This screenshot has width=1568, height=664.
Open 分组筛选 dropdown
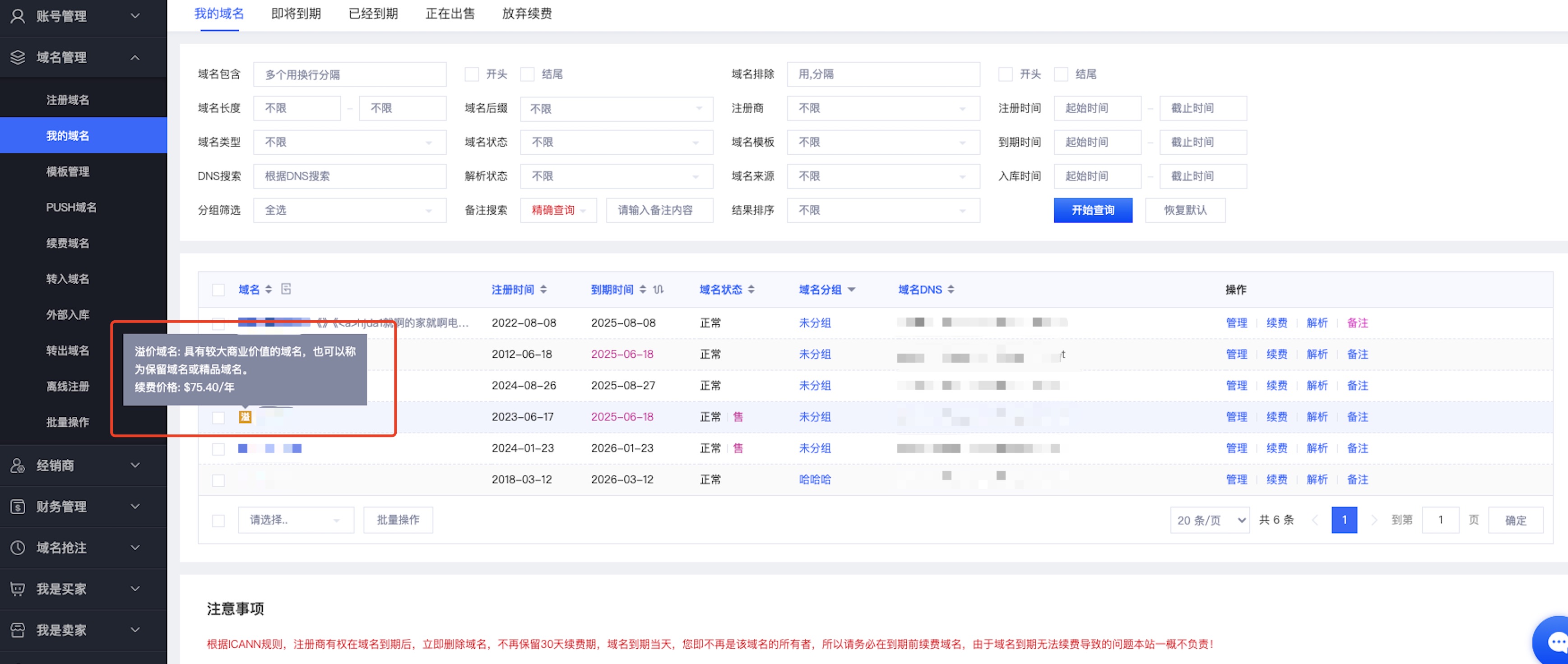(x=349, y=210)
